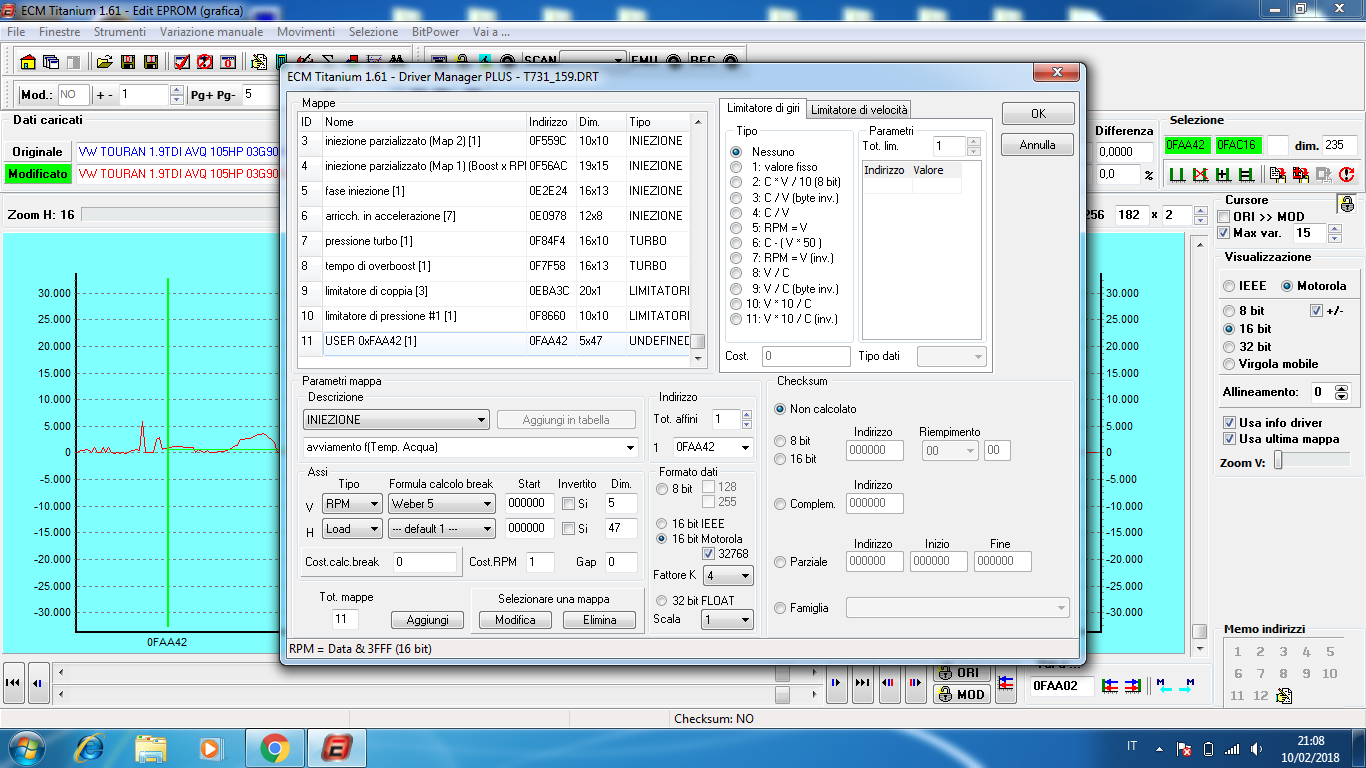
Task: Select Motorola visualization radio
Action: pyautogui.click(x=1288, y=286)
